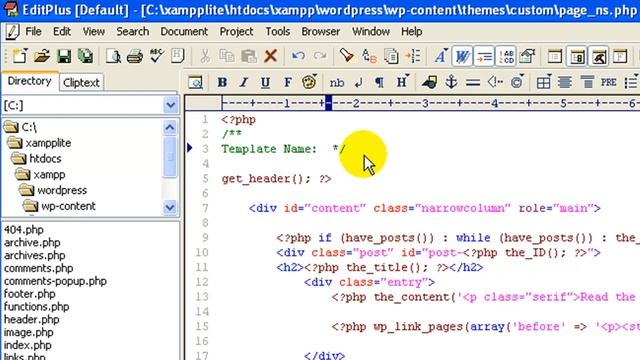Open the Tools menu

278,31
